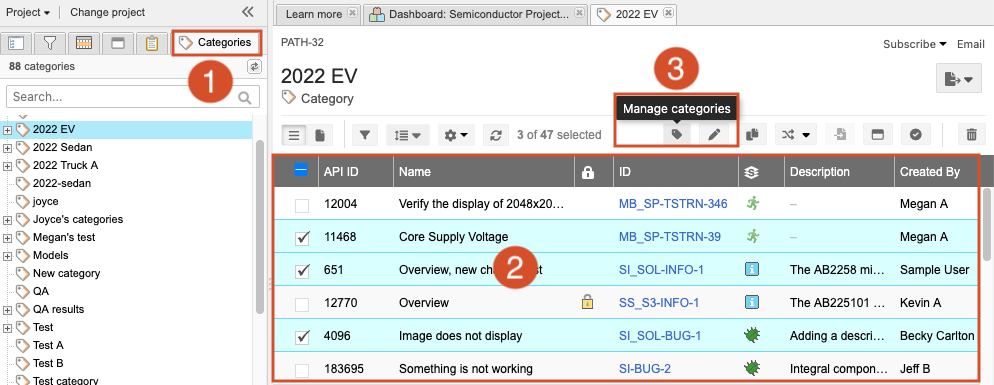Expand the 2022 Sedan category
Screen dimensions: 994x385
click(x=7, y=148)
